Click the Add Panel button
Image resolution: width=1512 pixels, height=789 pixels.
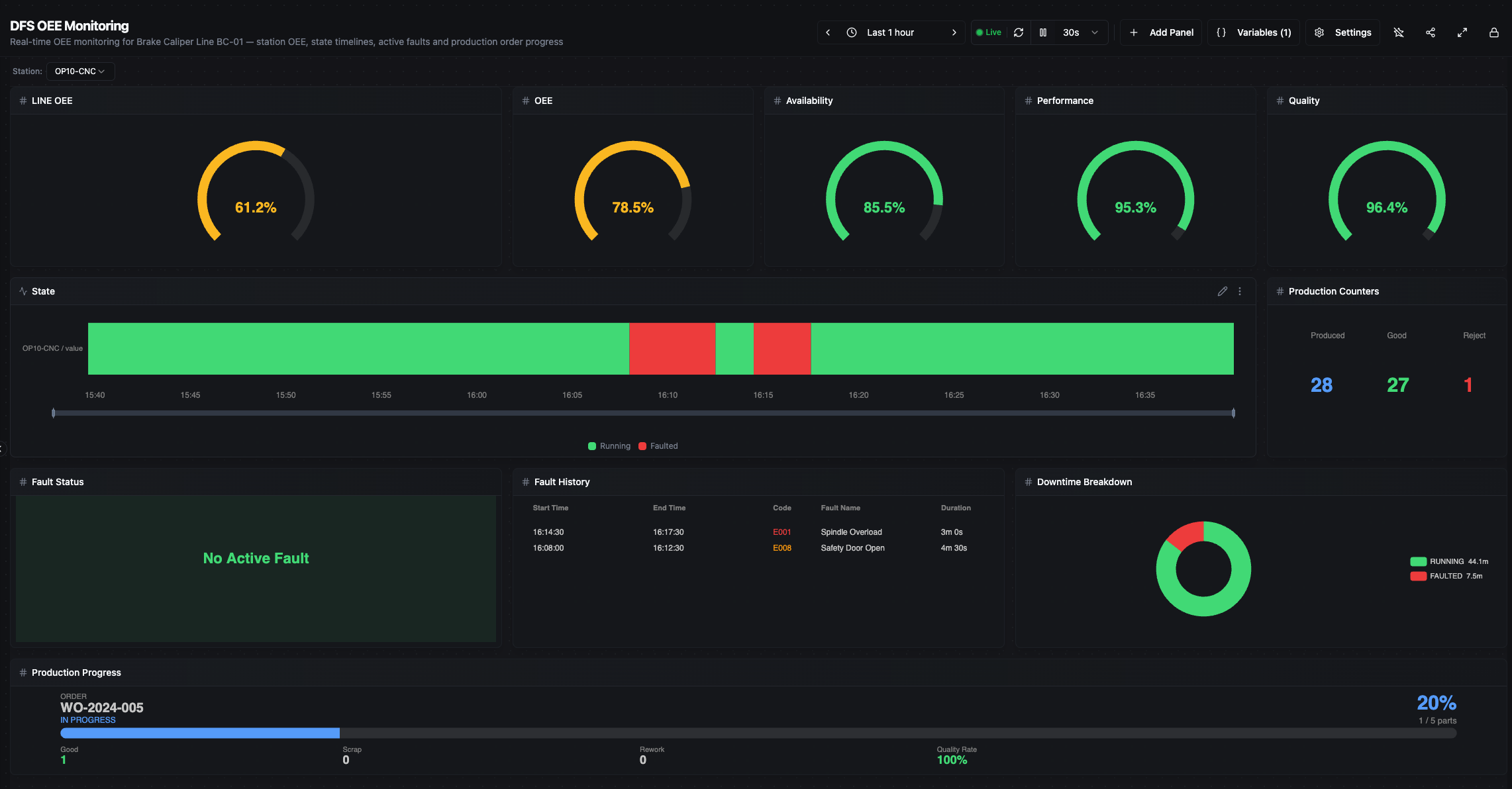[x=1162, y=32]
